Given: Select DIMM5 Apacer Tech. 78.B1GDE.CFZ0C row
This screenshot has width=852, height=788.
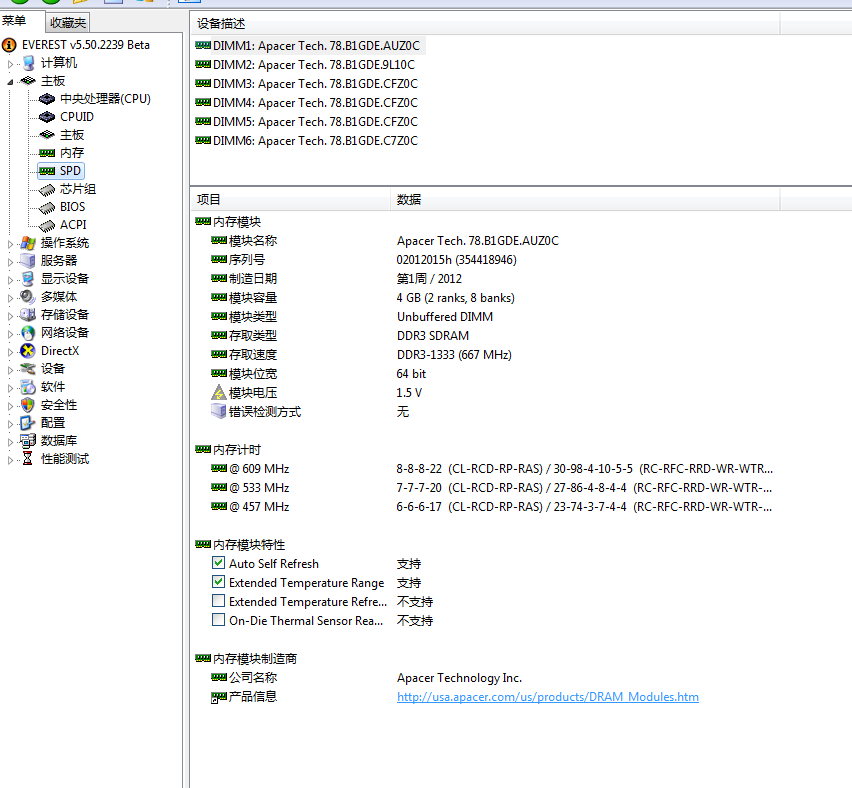Looking at the screenshot, I should (x=307, y=122).
